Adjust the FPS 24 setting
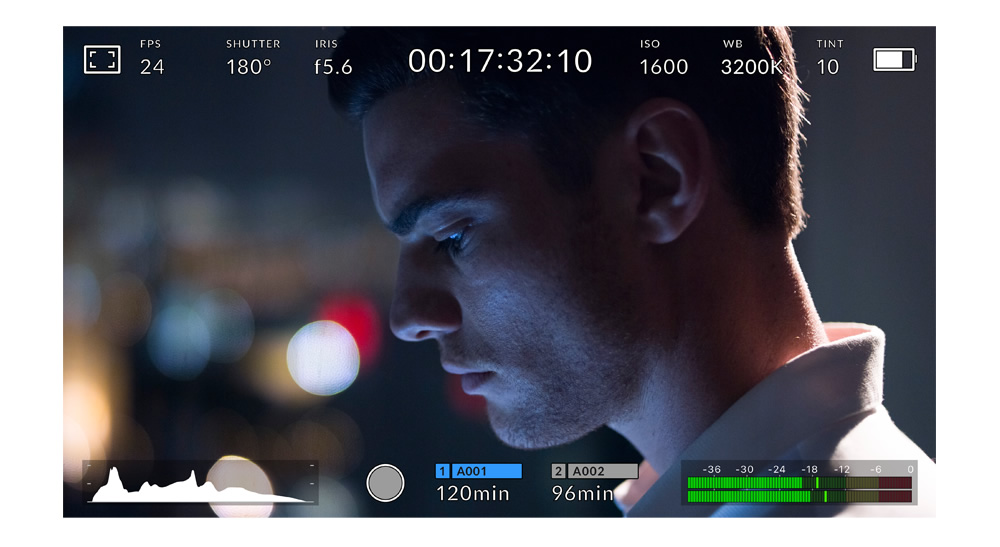Image resolution: width=1000 pixels, height=547 pixels. coord(152,57)
